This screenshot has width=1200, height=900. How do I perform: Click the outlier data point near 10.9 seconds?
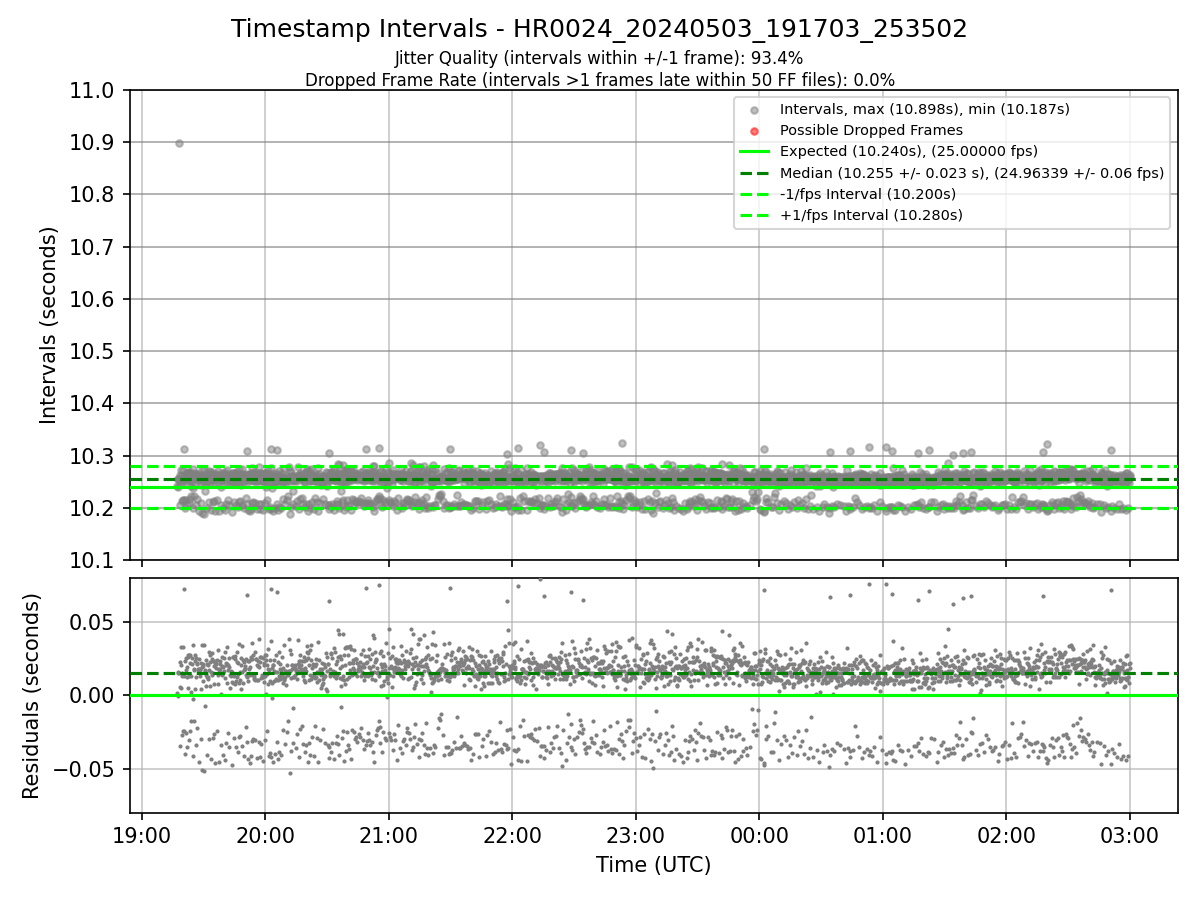tap(179, 143)
